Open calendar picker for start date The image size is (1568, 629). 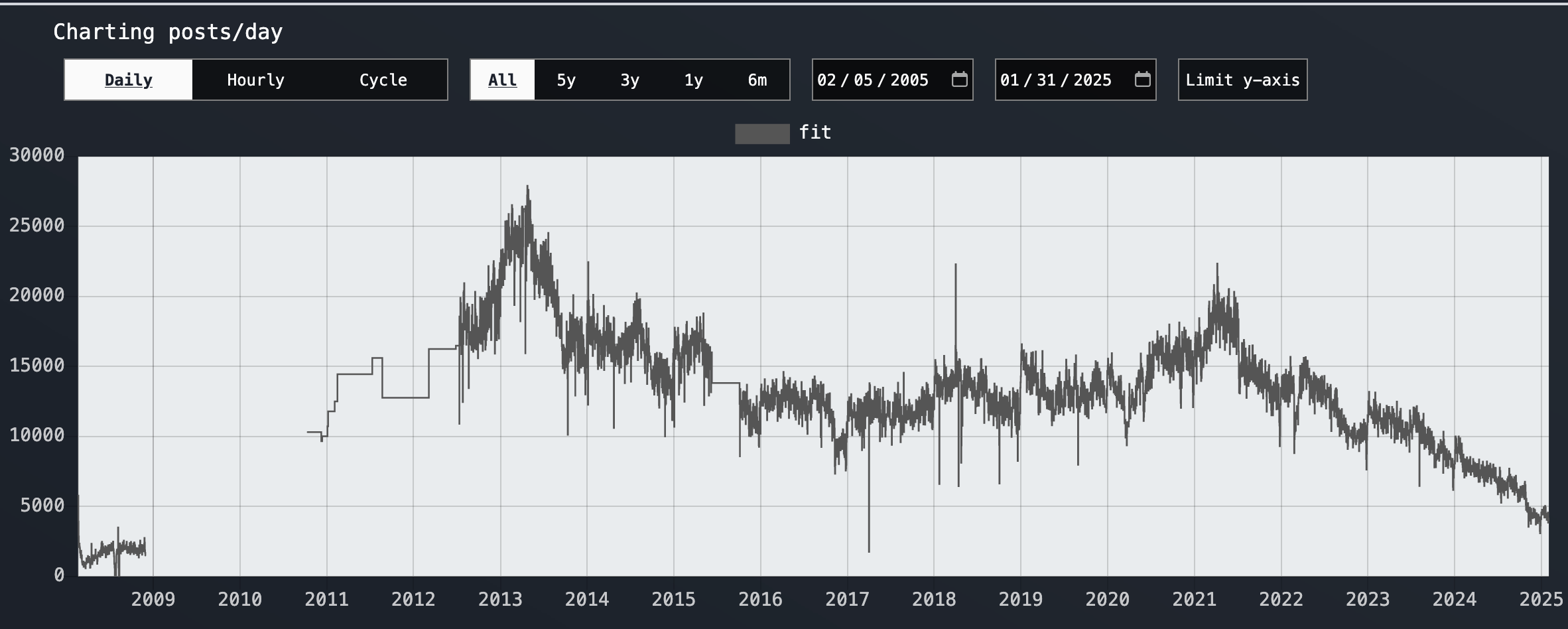click(959, 80)
